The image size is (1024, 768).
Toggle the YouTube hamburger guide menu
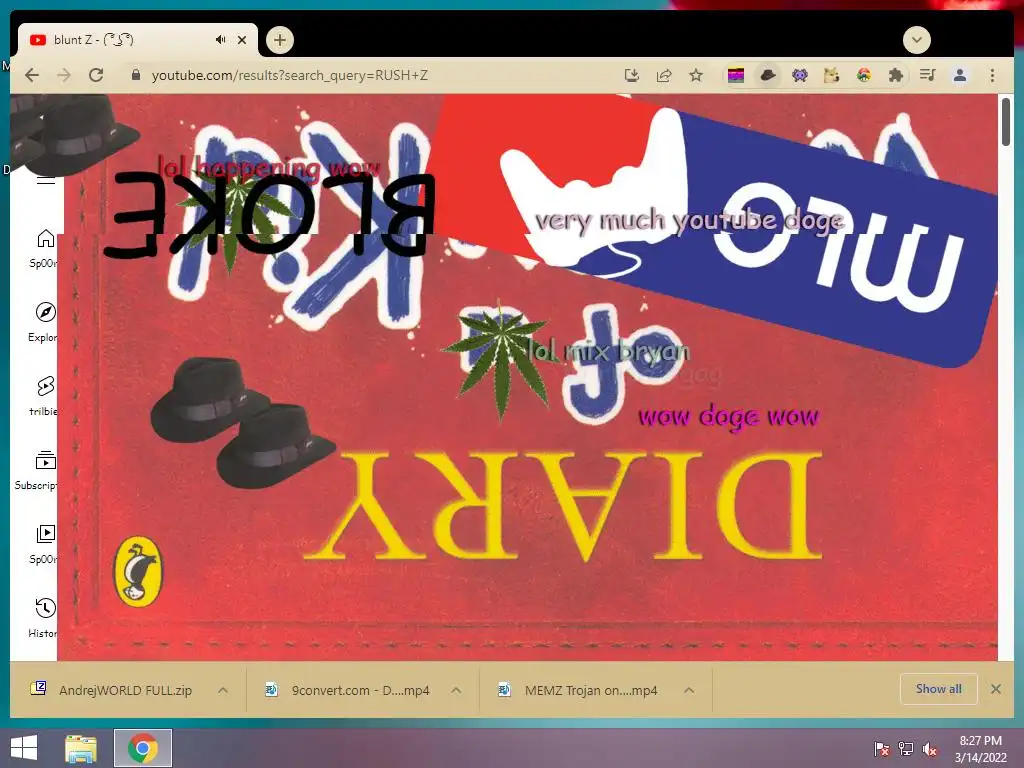click(46, 179)
